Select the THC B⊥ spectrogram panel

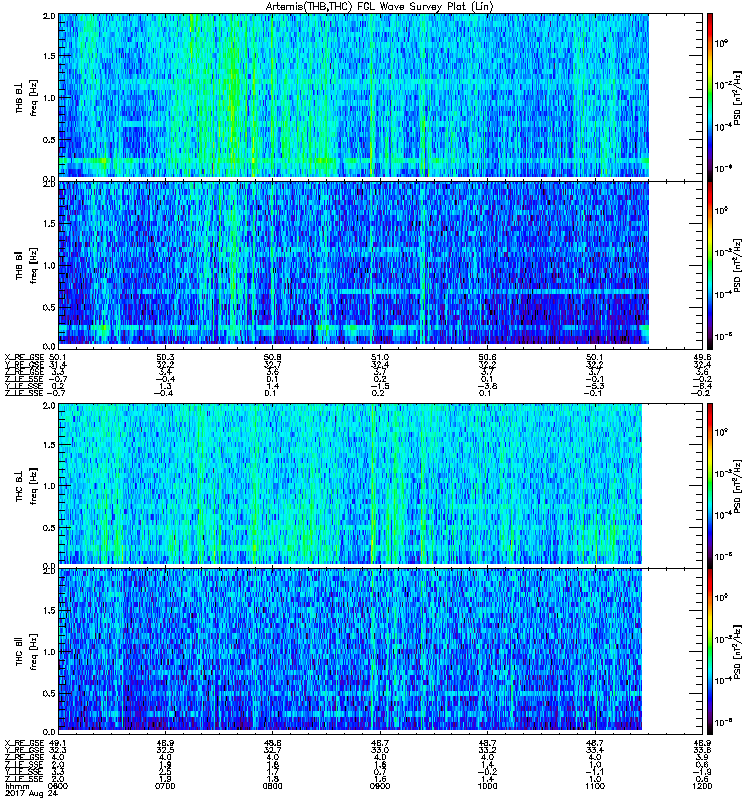tap(381, 485)
